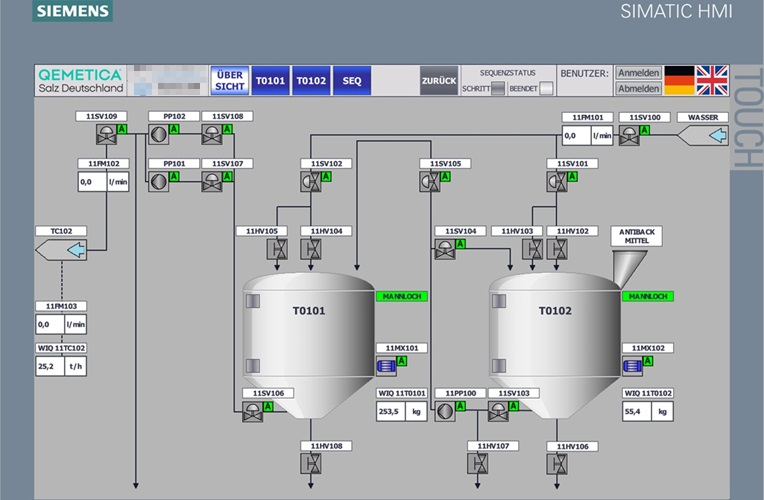This screenshot has height=500, width=764.
Task: Click the WIQ 11T0101 weight value
Action: (389, 411)
